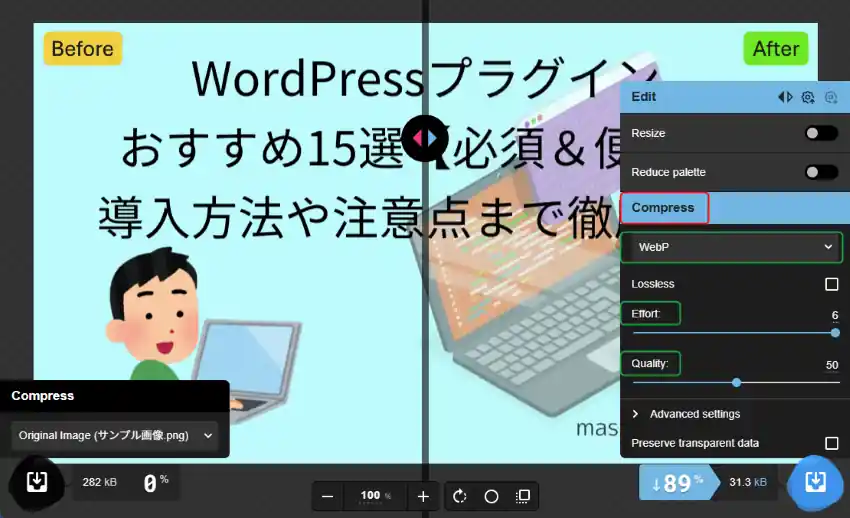Click the Before label
This screenshot has width=850, height=518.
pyautogui.click(x=82, y=49)
